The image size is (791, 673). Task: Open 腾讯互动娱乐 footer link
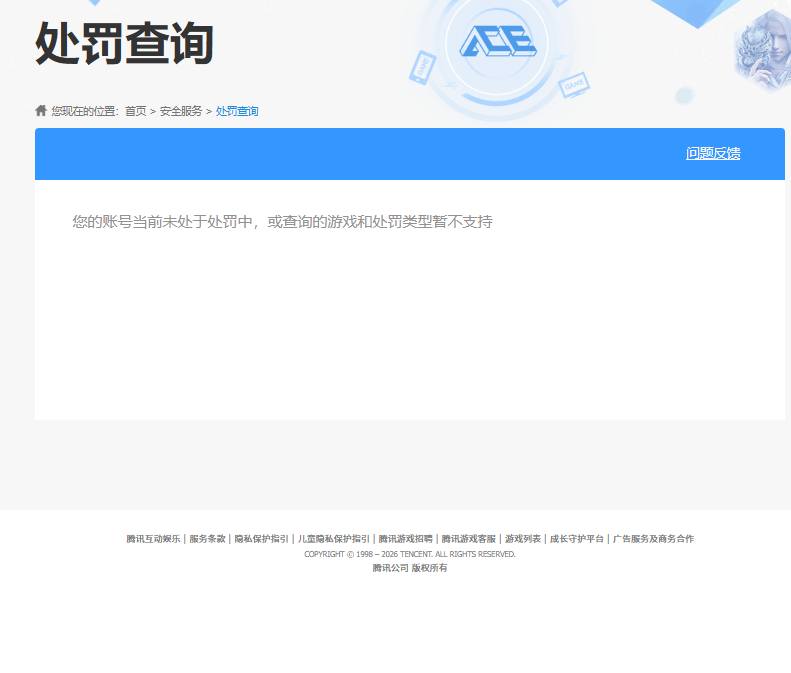[x=153, y=539]
